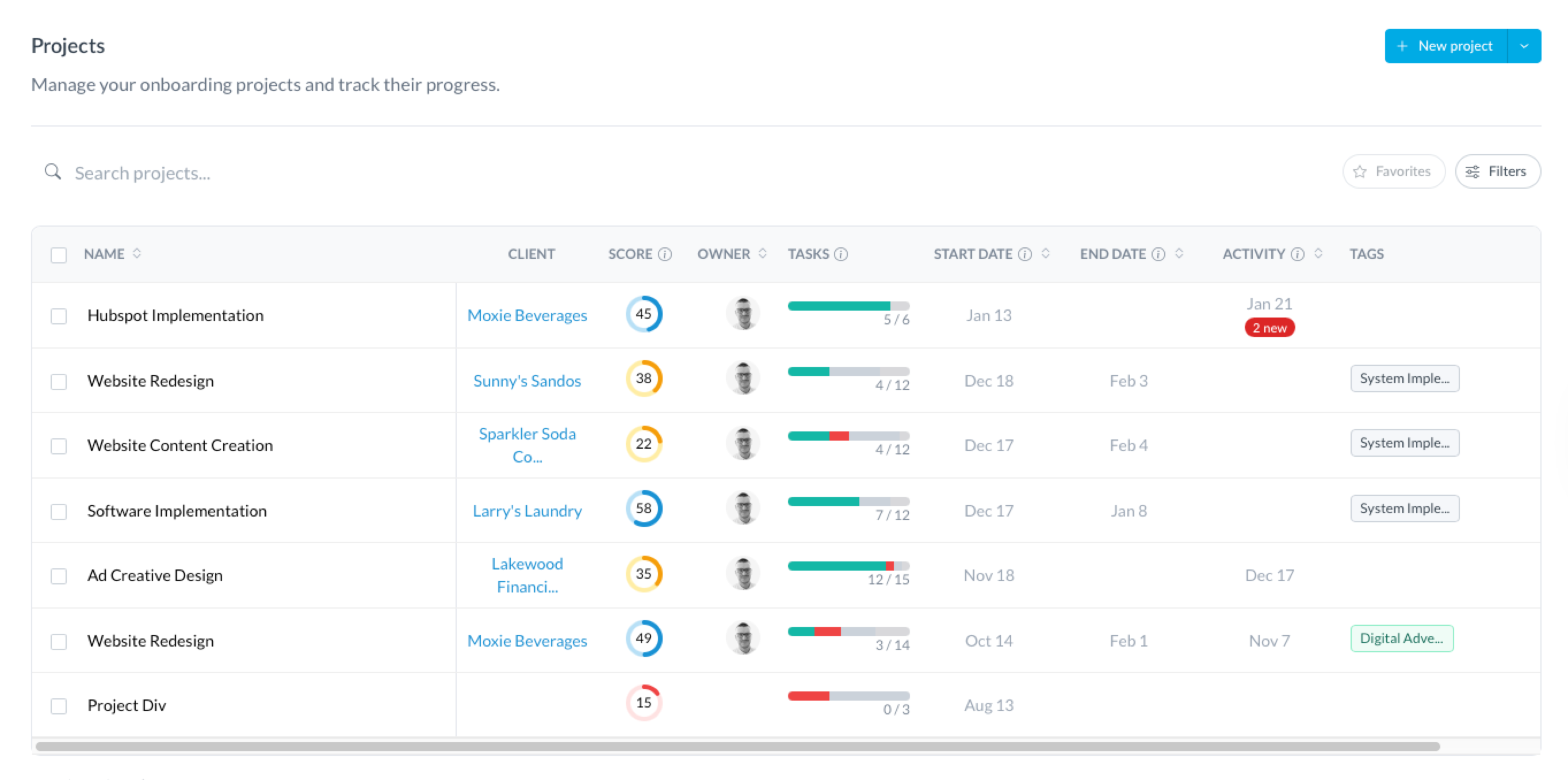Open Larry's Laundry client link

(x=527, y=511)
